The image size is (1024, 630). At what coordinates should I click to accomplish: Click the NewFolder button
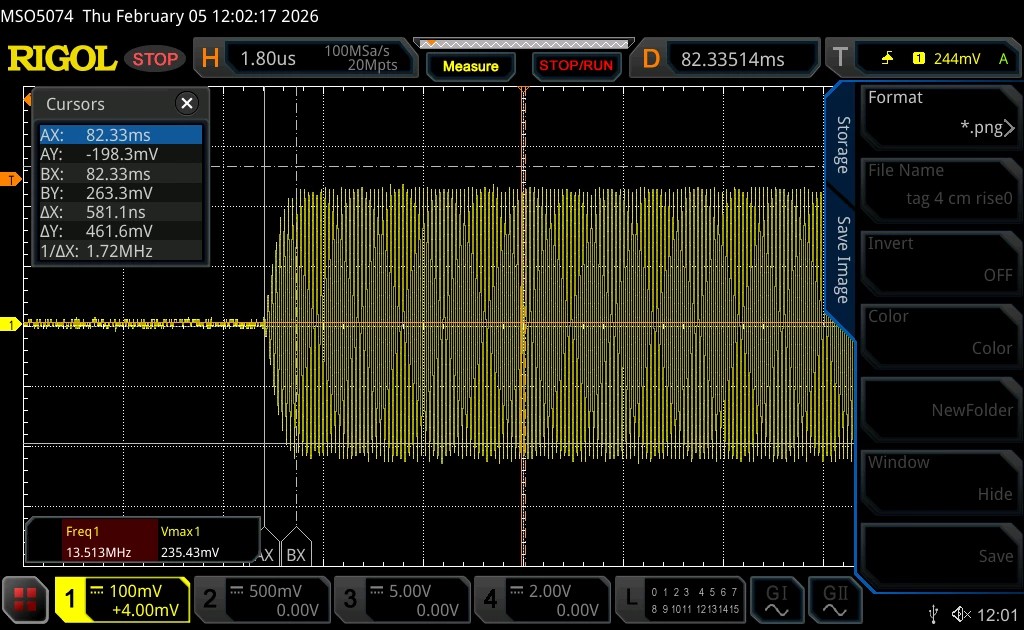(x=940, y=409)
